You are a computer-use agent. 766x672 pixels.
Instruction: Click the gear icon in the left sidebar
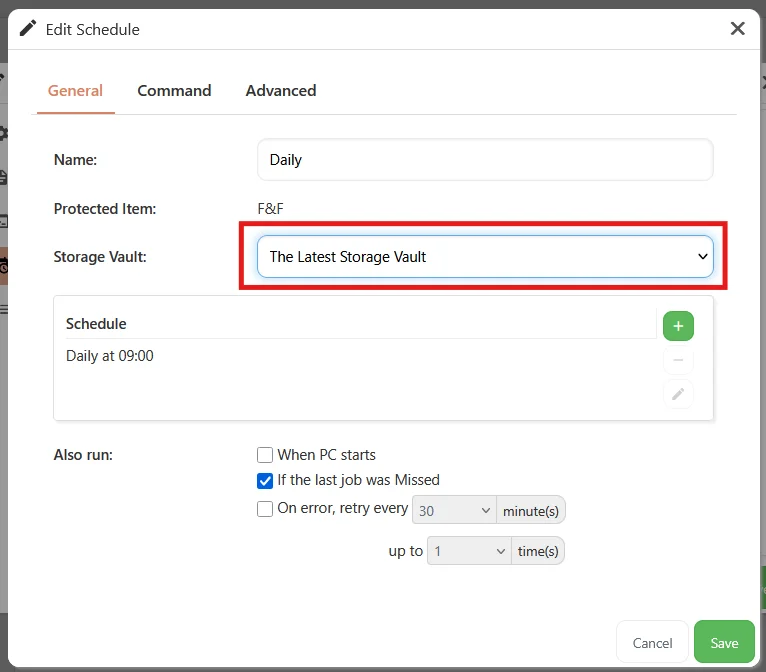3,133
